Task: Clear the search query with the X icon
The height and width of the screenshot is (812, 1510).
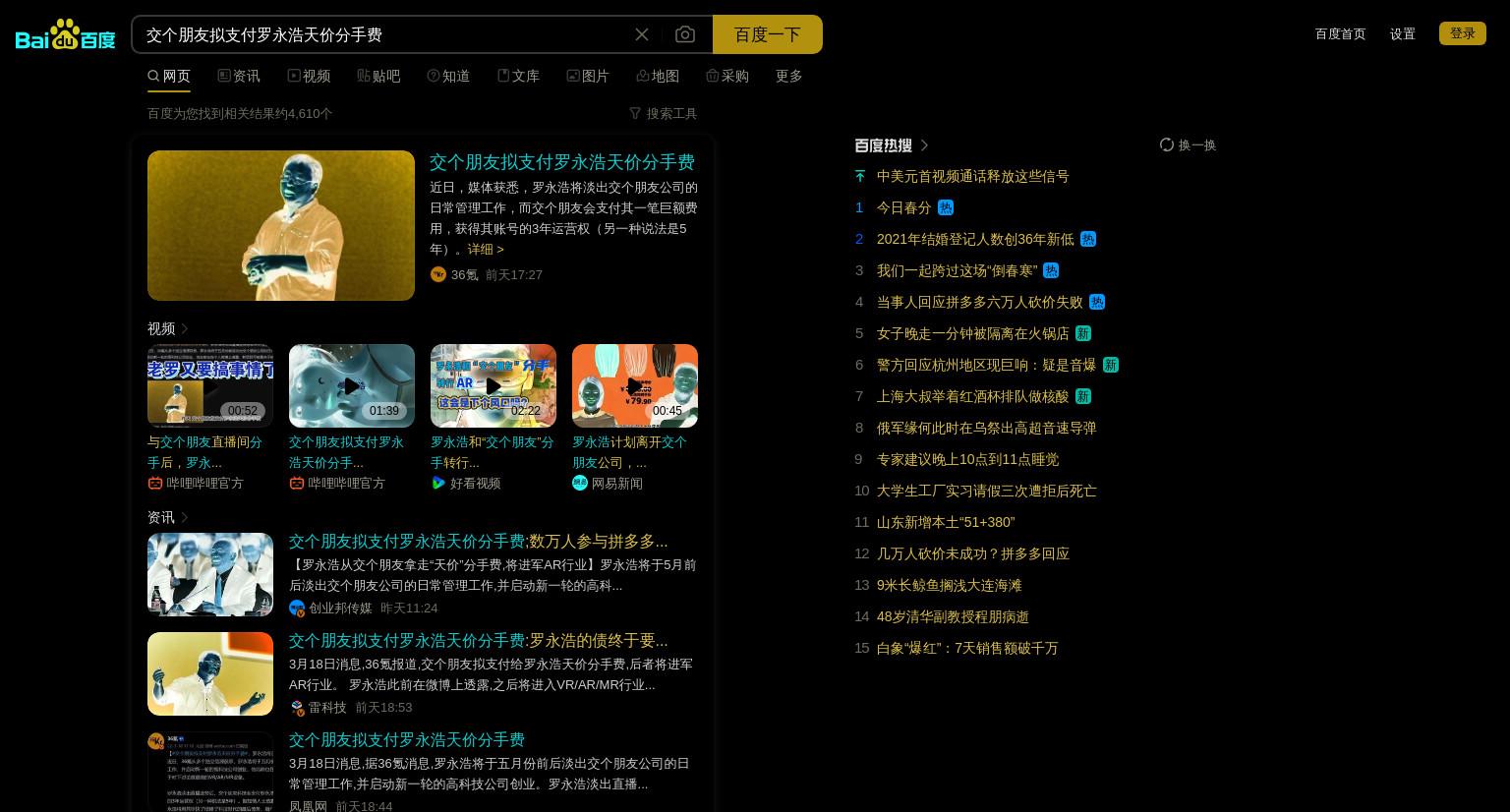Action: [x=642, y=34]
